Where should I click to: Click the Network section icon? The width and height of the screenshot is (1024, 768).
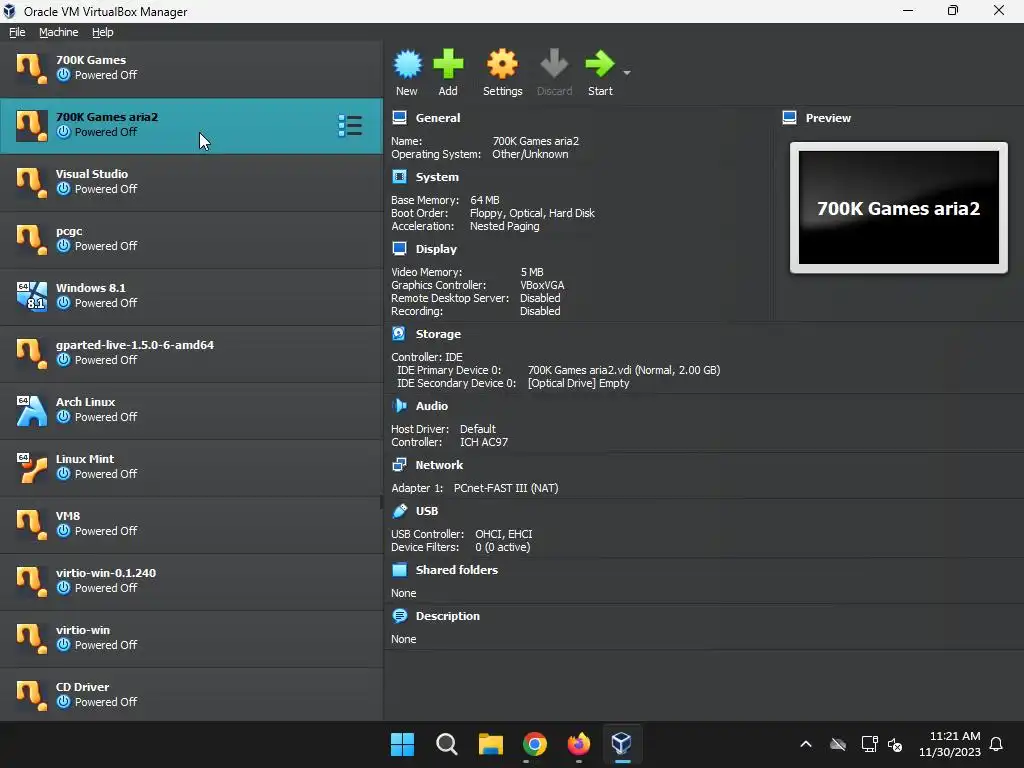point(399,464)
